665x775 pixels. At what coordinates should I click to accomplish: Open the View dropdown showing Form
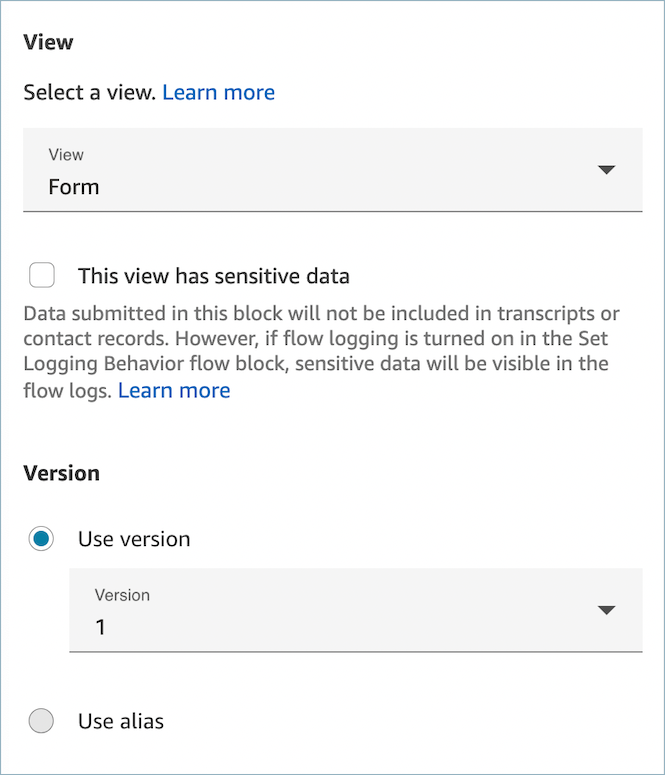pyautogui.click(x=332, y=170)
